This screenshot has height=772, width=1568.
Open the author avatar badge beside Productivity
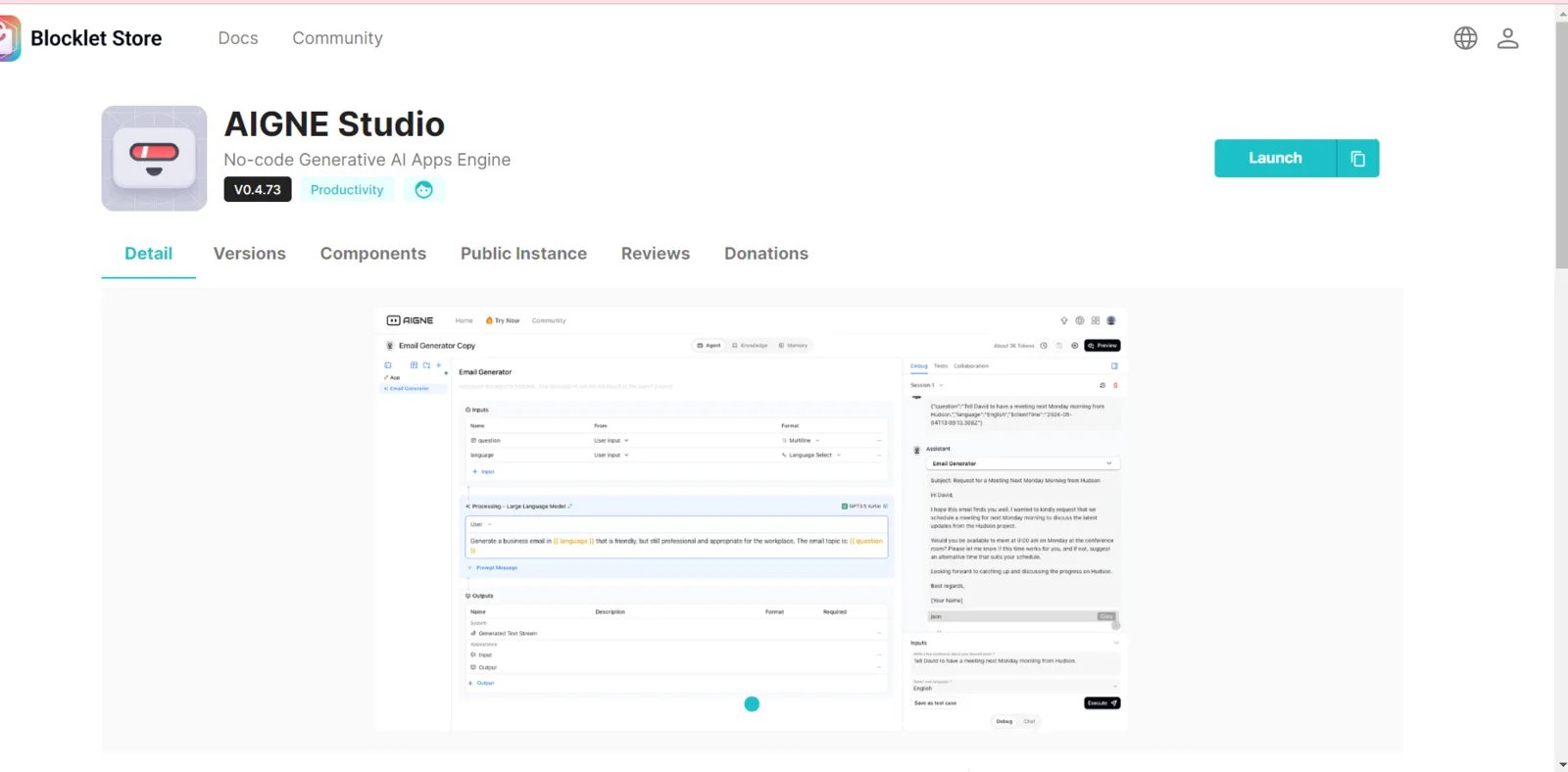click(423, 190)
